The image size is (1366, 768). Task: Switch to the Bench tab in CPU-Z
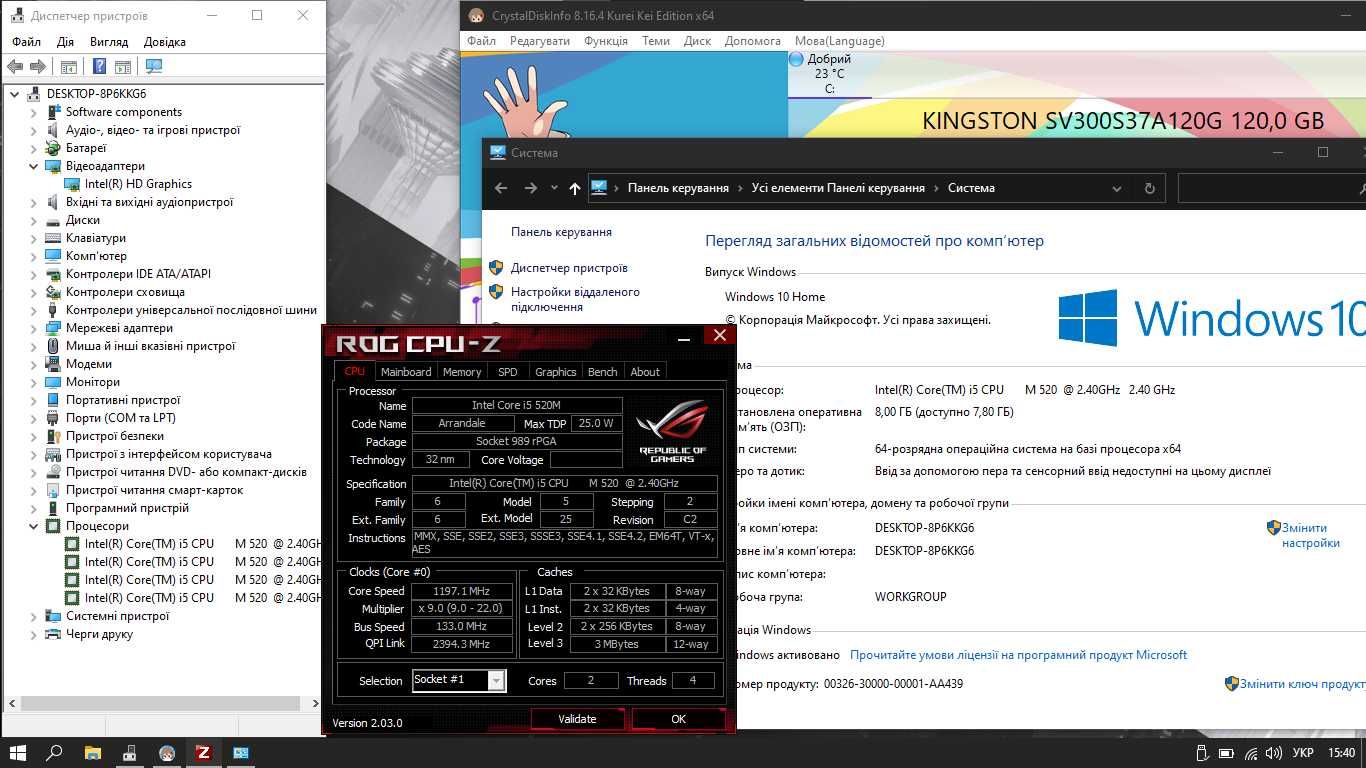pos(602,371)
